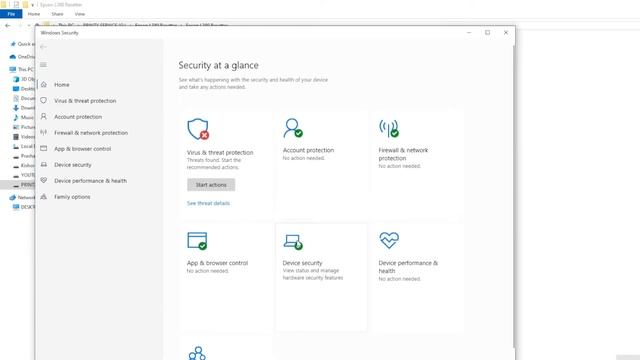Screen dimensions: 640x360
Task: Open the Device security tile icon
Action: coord(293,242)
